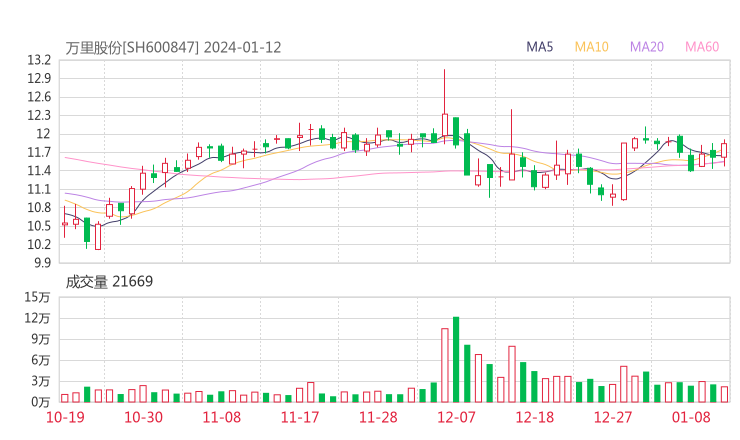Click the MA10 legend label
740x440 pixels.
(x=591, y=47)
